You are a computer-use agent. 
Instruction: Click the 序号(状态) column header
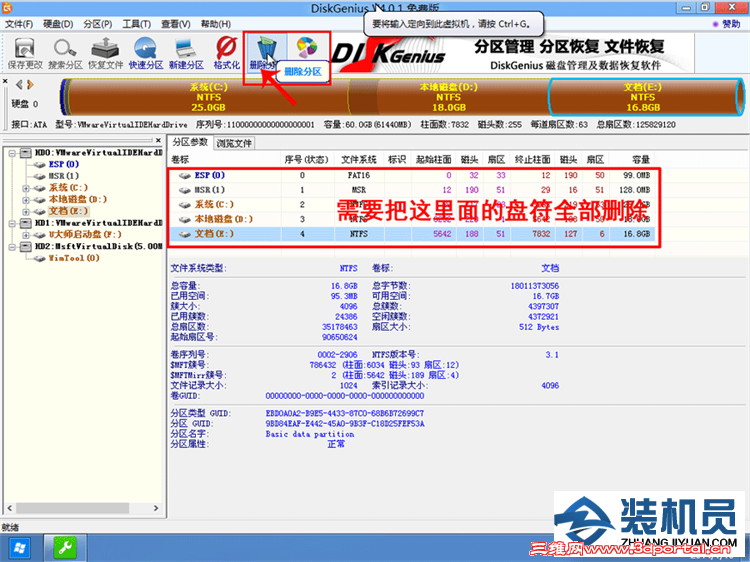point(307,159)
